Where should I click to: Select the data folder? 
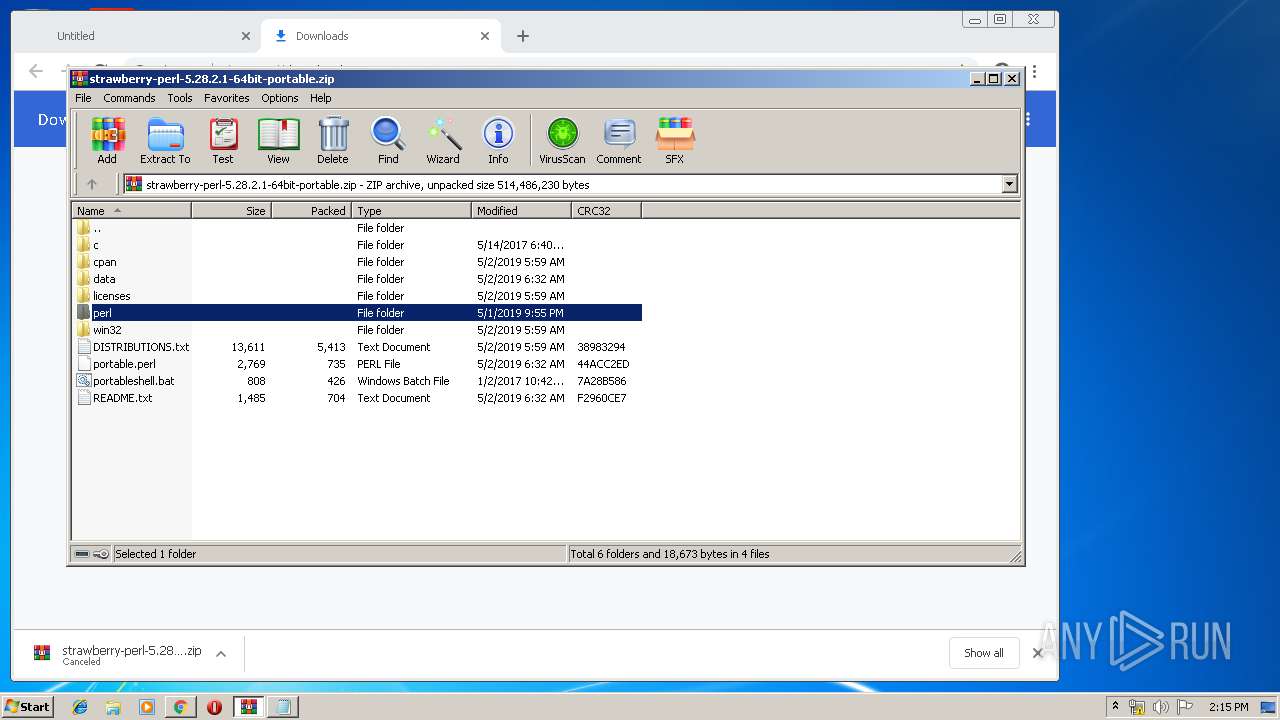pyautogui.click(x=104, y=279)
